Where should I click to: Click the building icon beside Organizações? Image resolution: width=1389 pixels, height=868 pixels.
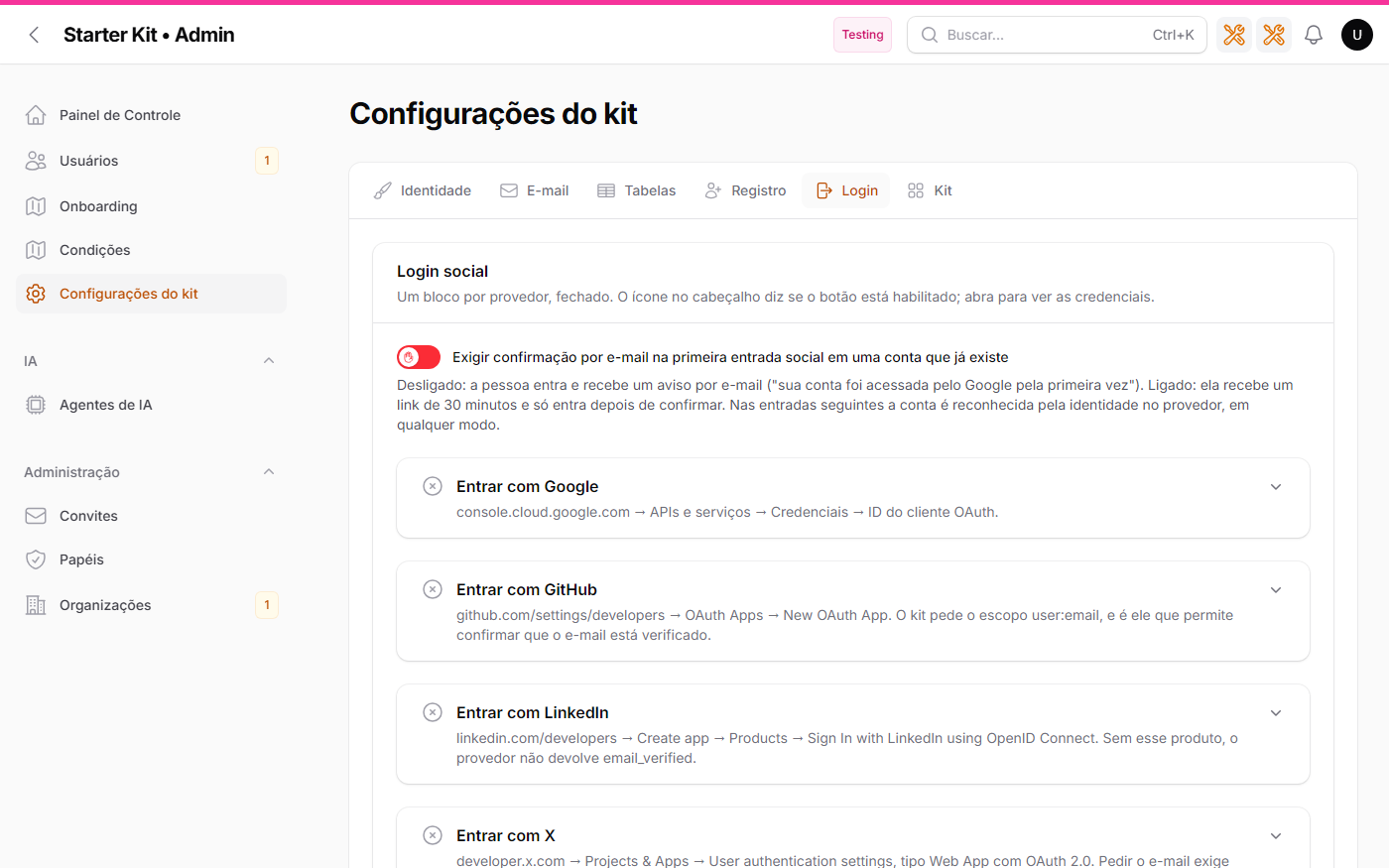[36, 605]
